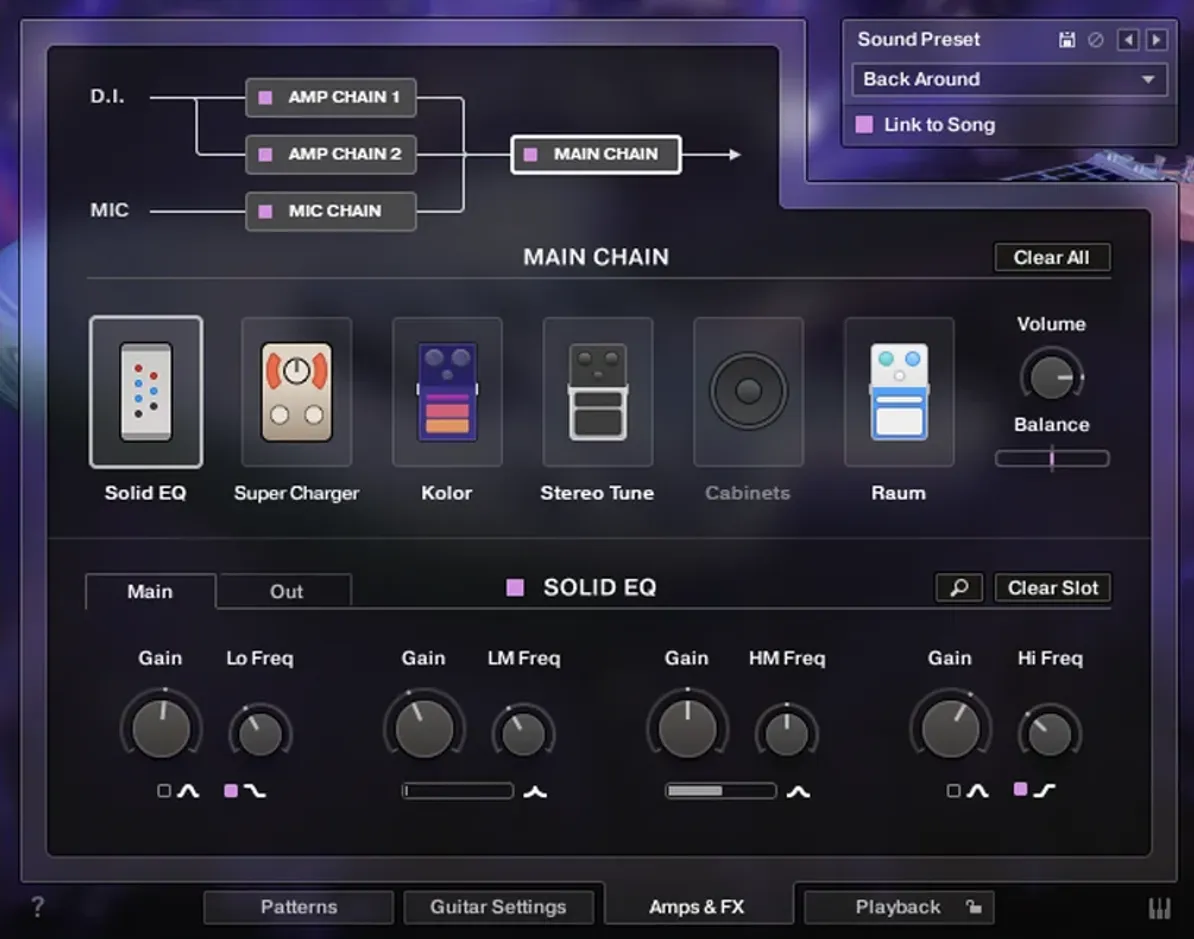The image size is (1194, 939).
Task: Click the "Sound Preset" header label
Action: click(918, 40)
